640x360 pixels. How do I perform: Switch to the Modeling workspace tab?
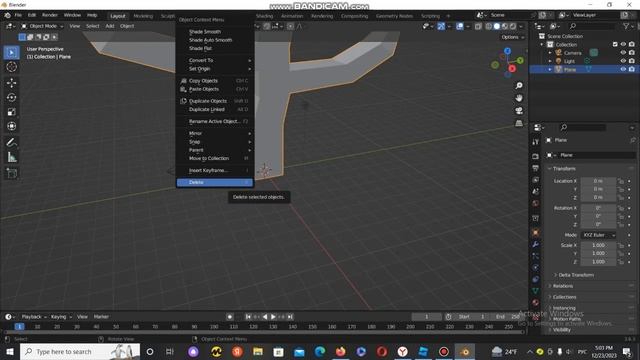point(143,16)
